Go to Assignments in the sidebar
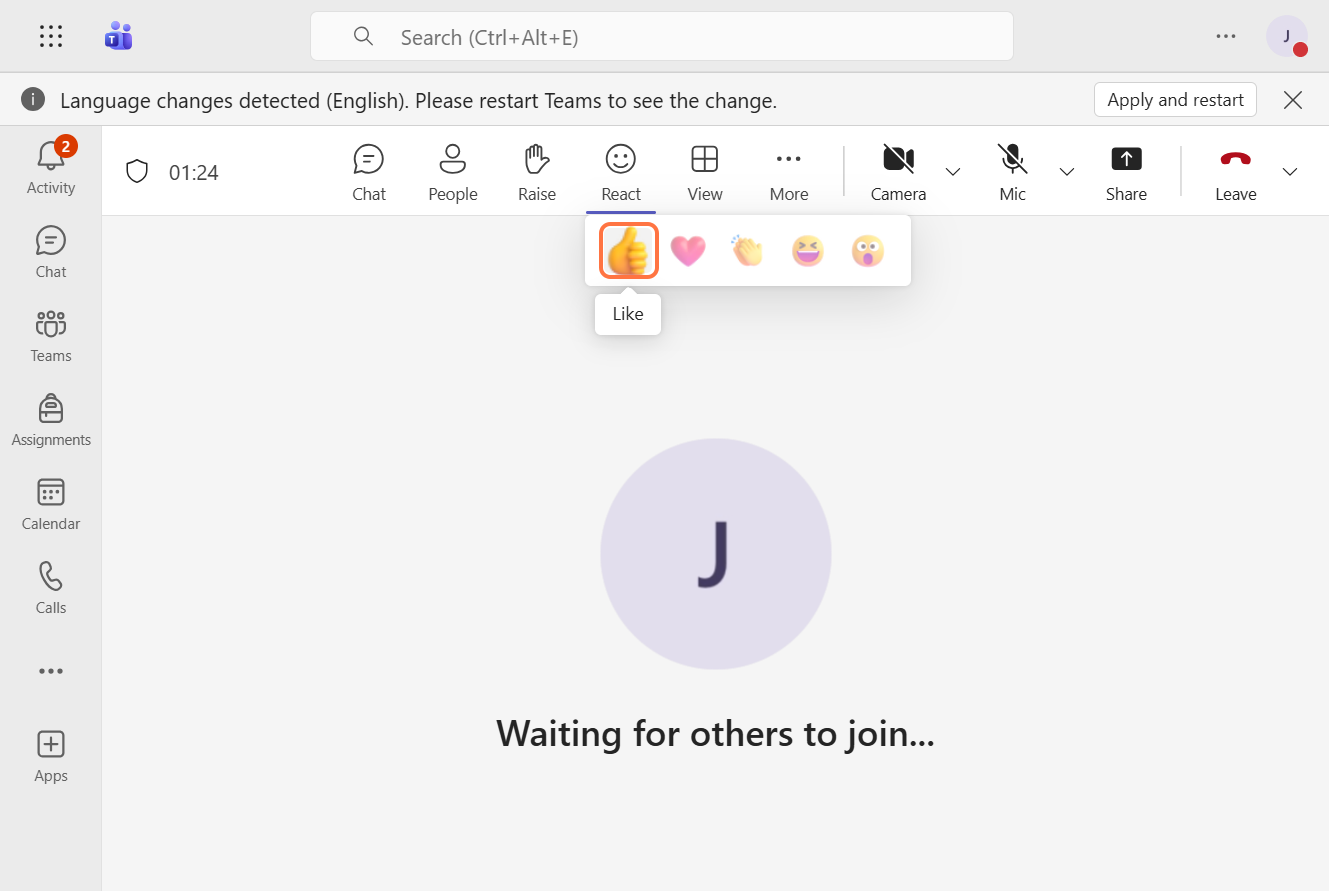 click(51, 421)
